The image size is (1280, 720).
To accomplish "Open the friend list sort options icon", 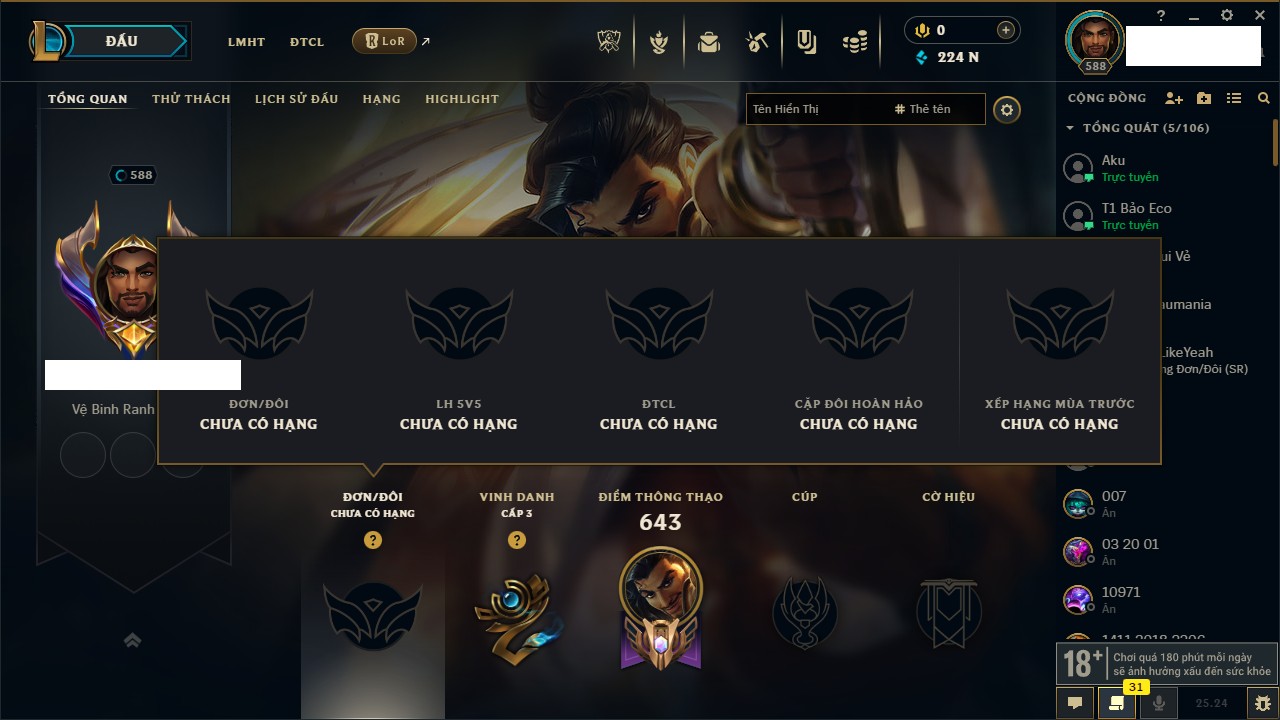I will (1234, 98).
